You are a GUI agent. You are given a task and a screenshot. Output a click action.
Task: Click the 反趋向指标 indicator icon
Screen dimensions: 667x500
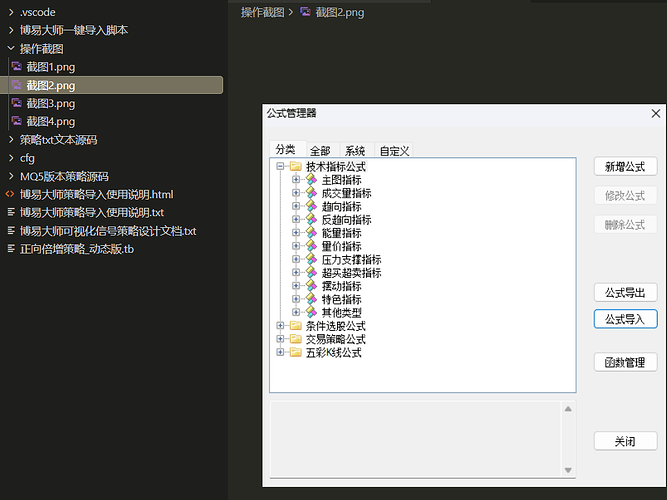pyautogui.click(x=311, y=219)
